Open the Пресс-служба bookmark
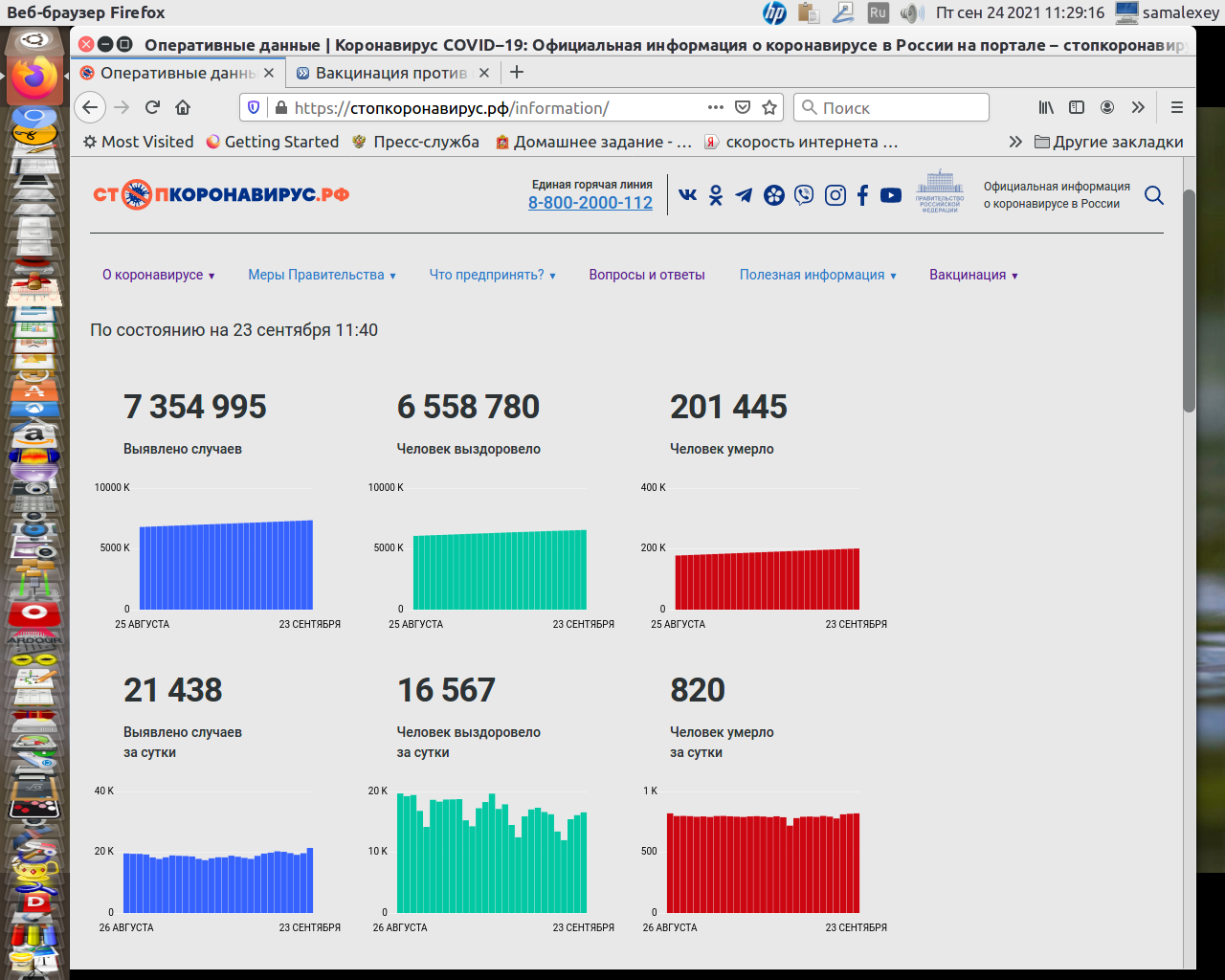 416,142
